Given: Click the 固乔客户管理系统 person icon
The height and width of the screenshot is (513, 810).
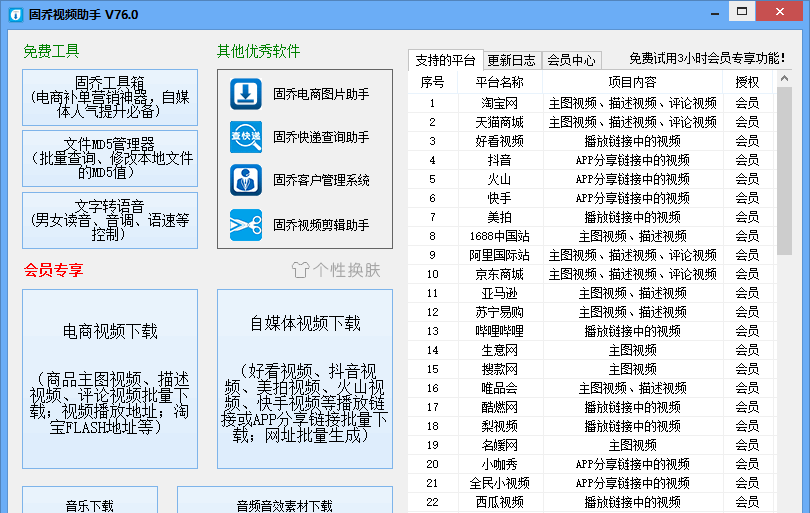Looking at the screenshot, I should (245, 180).
